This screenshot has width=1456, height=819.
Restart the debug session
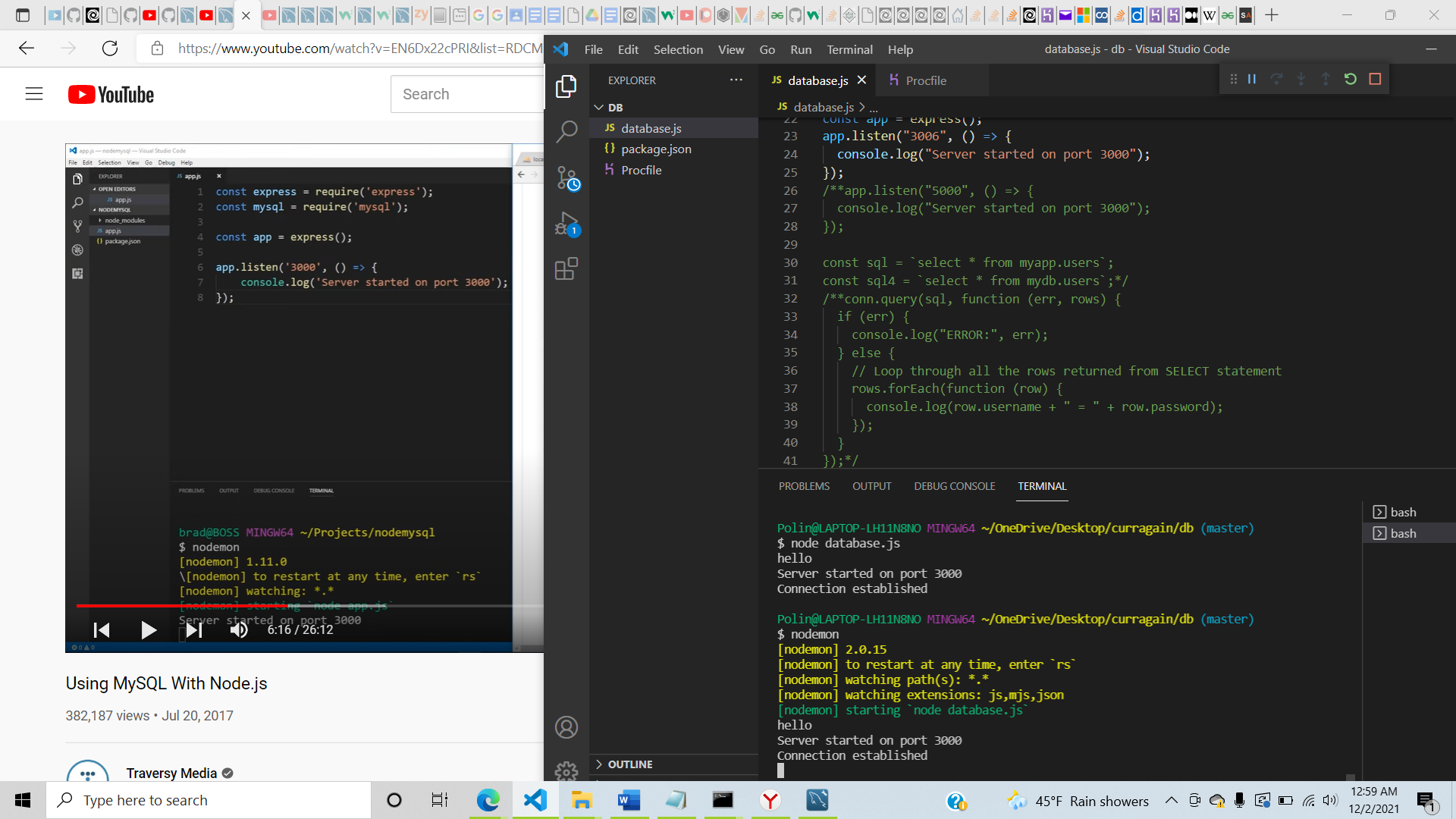[x=1351, y=78]
